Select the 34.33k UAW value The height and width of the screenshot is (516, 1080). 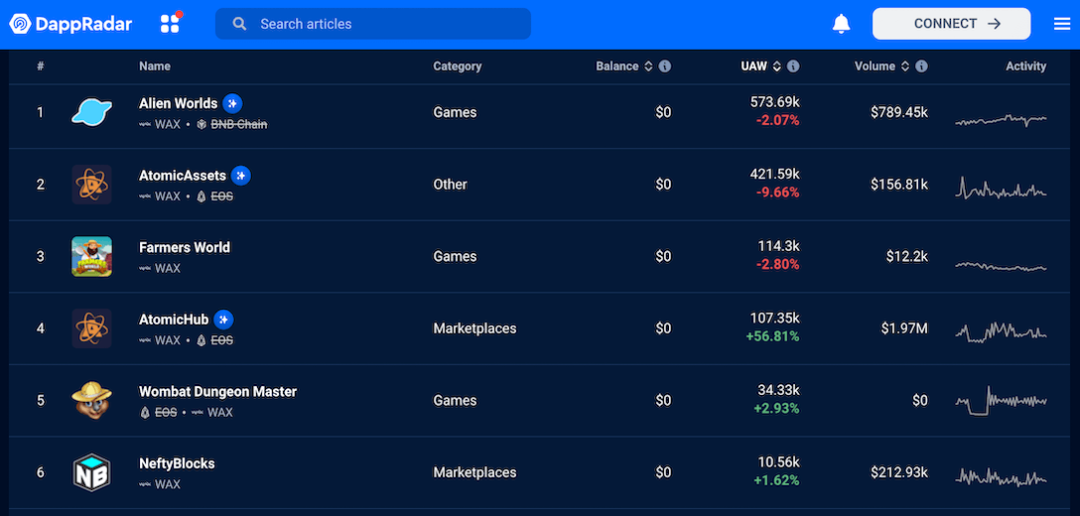click(779, 391)
